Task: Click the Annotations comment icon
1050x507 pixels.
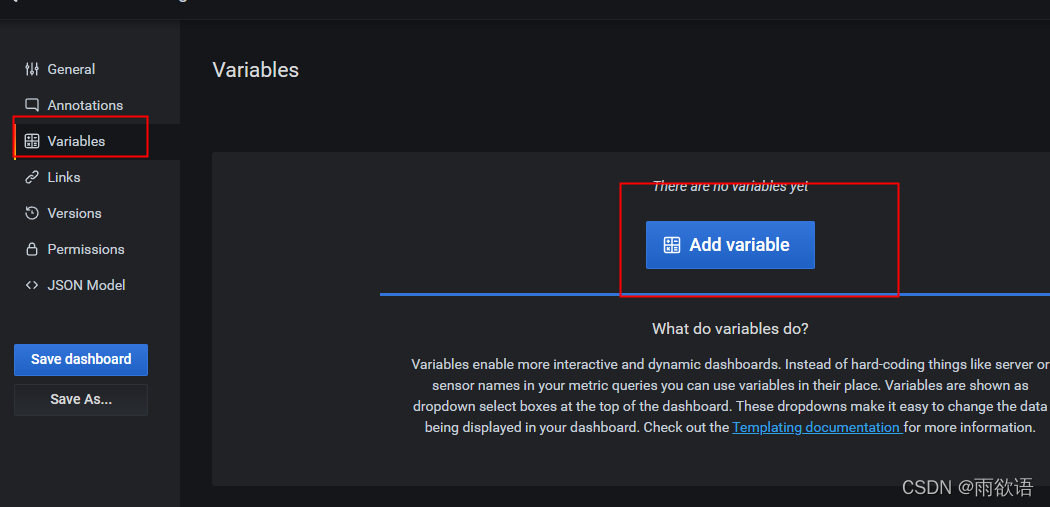Action: point(31,105)
